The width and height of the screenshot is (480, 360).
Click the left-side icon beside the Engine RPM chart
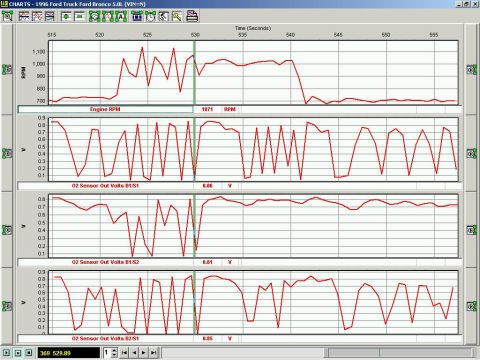(x=7, y=69)
